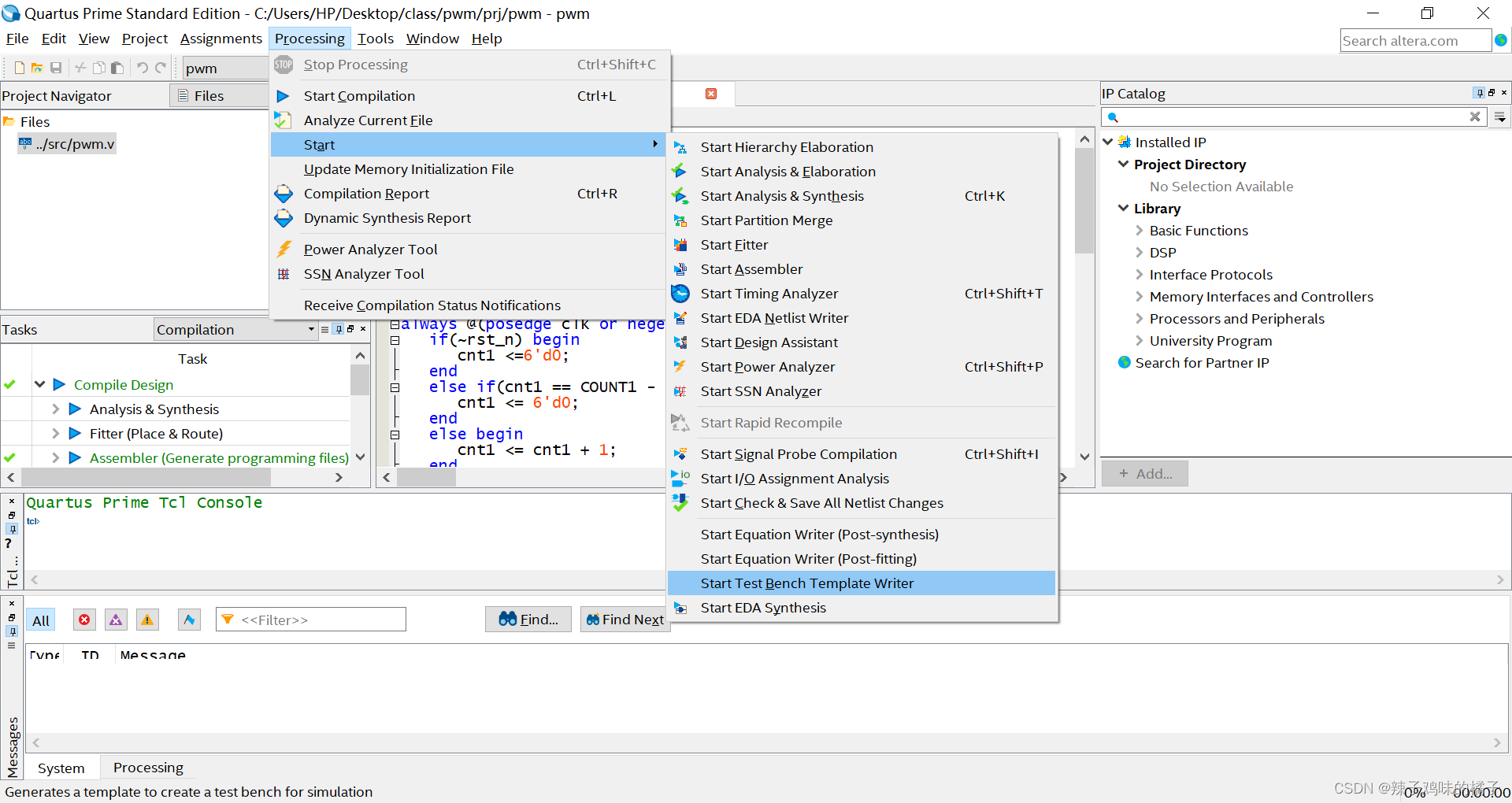Screen dimensions: 1512x803
Task: Click the Power Analyzer Tool lightning icon
Action: (x=284, y=250)
